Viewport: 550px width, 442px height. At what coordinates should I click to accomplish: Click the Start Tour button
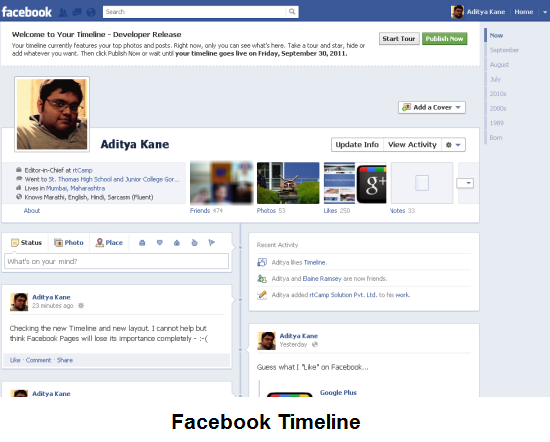click(399, 39)
